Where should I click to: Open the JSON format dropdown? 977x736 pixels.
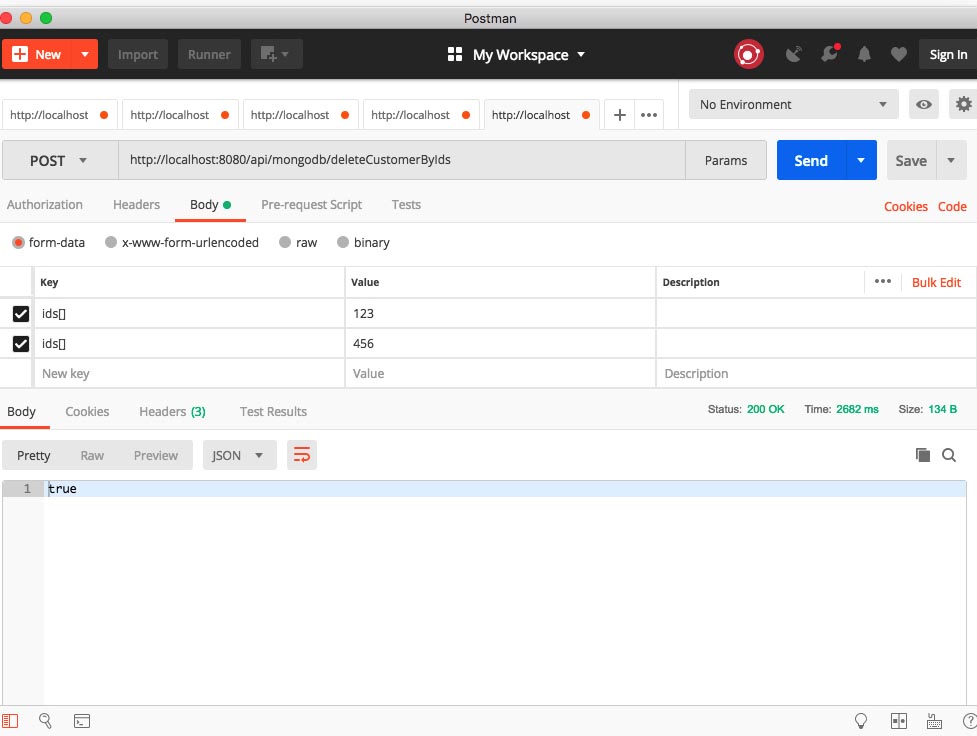[239, 455]
